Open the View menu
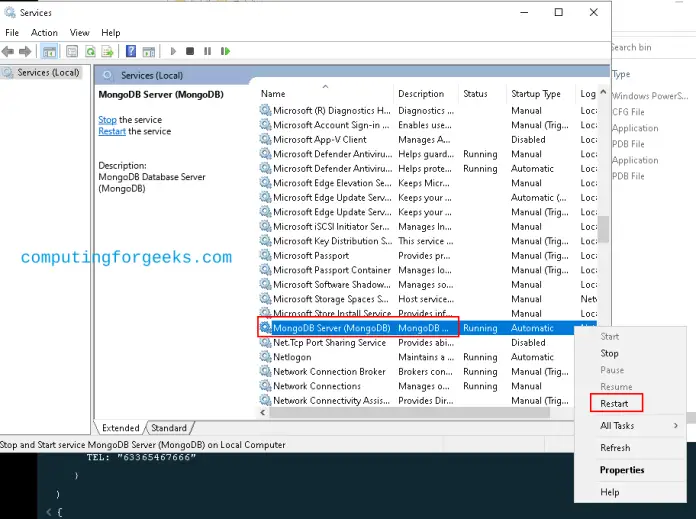This screenshot has height=519, width=696. [x=79, y=33]
